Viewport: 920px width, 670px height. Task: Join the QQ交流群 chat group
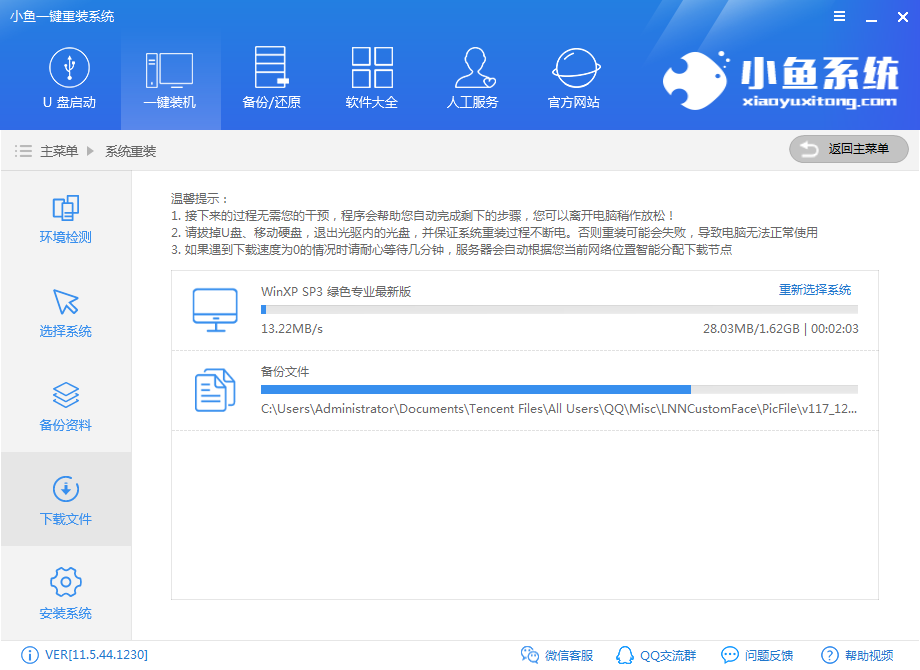(x=655, y=655)
